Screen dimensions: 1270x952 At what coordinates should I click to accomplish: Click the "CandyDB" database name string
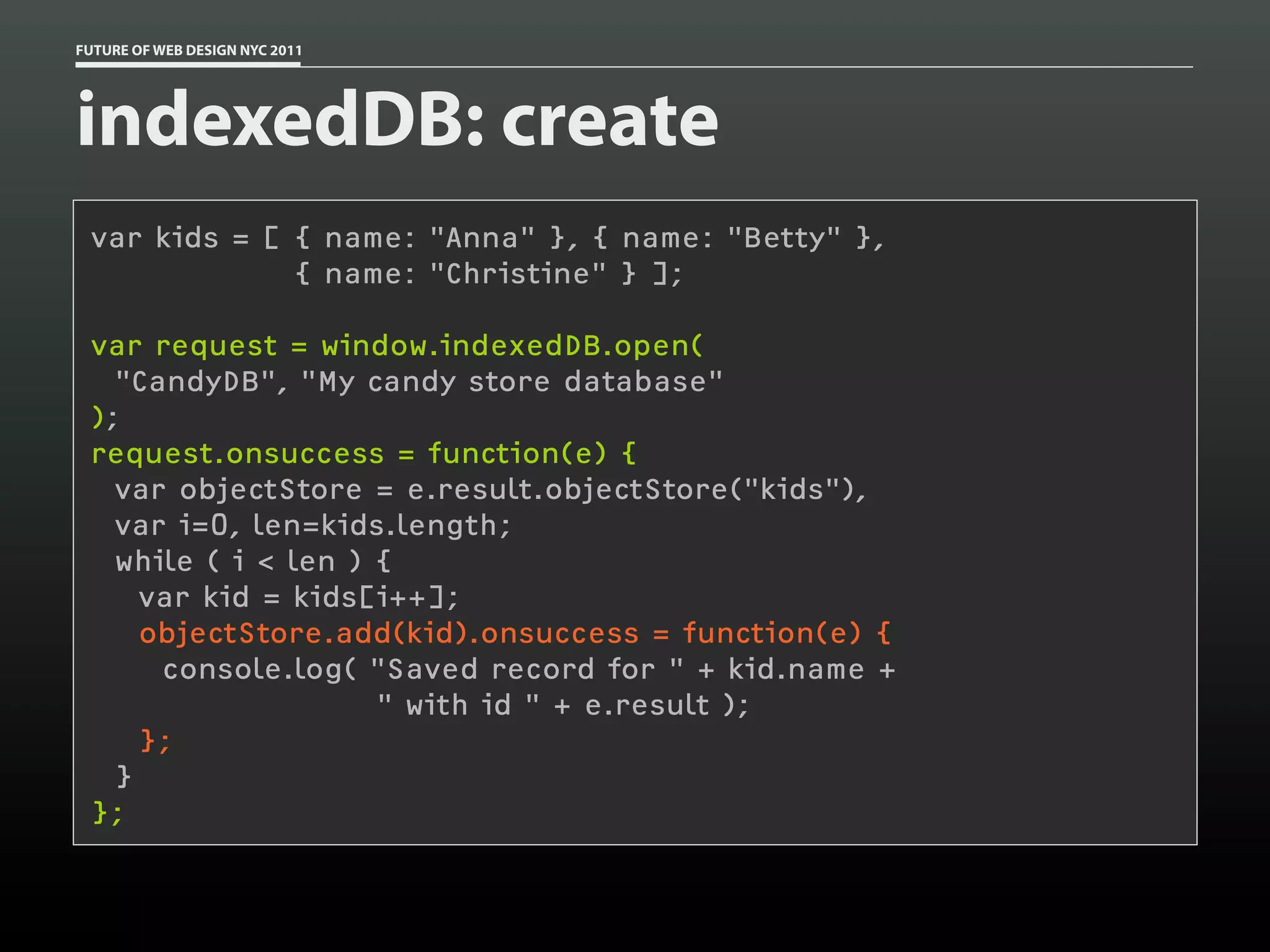(195, 382)
